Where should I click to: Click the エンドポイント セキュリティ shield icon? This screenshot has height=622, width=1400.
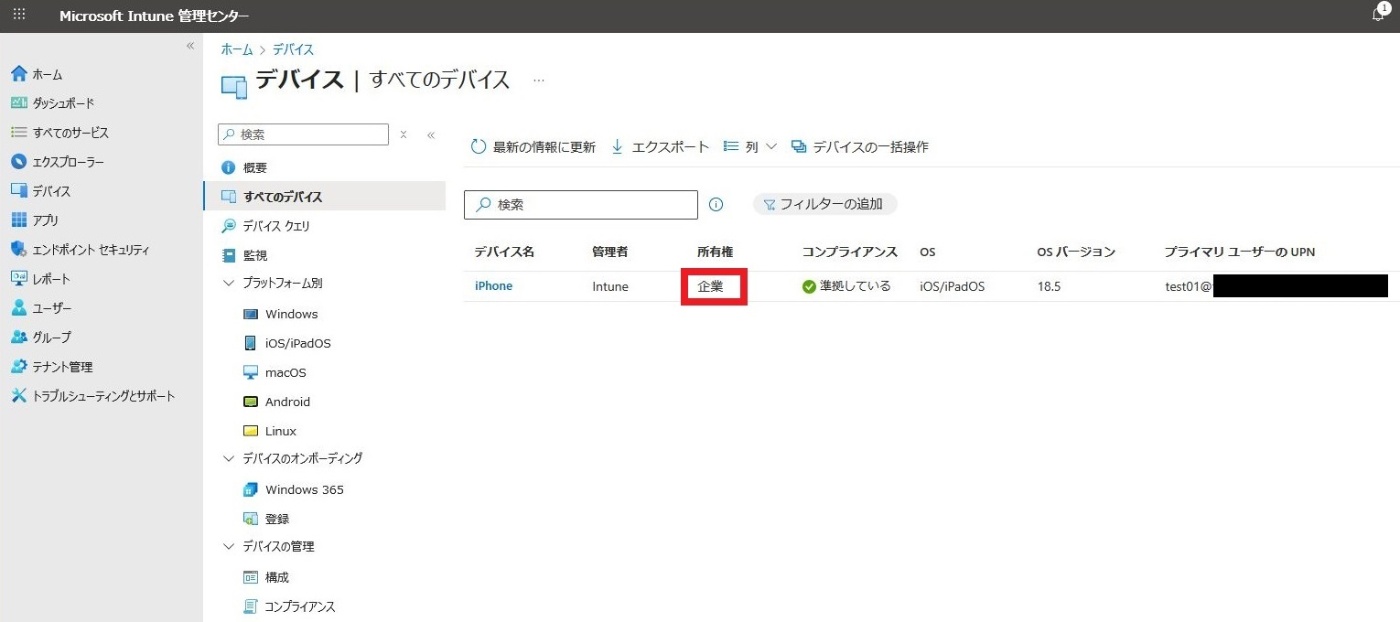pyautogui.click(x=18, y=249)
